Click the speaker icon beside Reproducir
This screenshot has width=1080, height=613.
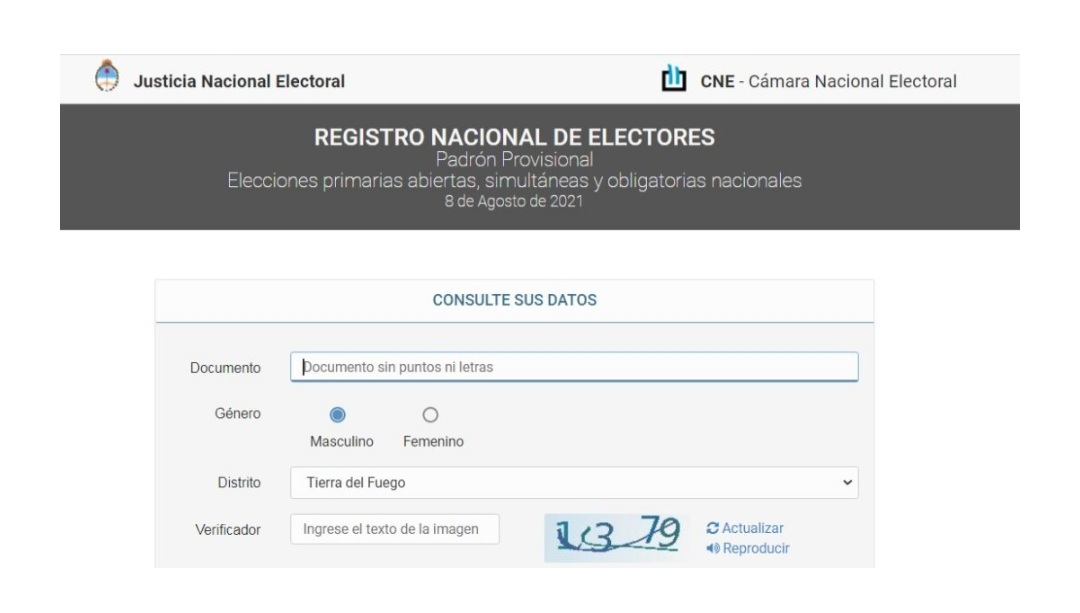pyautogui.click(x=712, y=548)
